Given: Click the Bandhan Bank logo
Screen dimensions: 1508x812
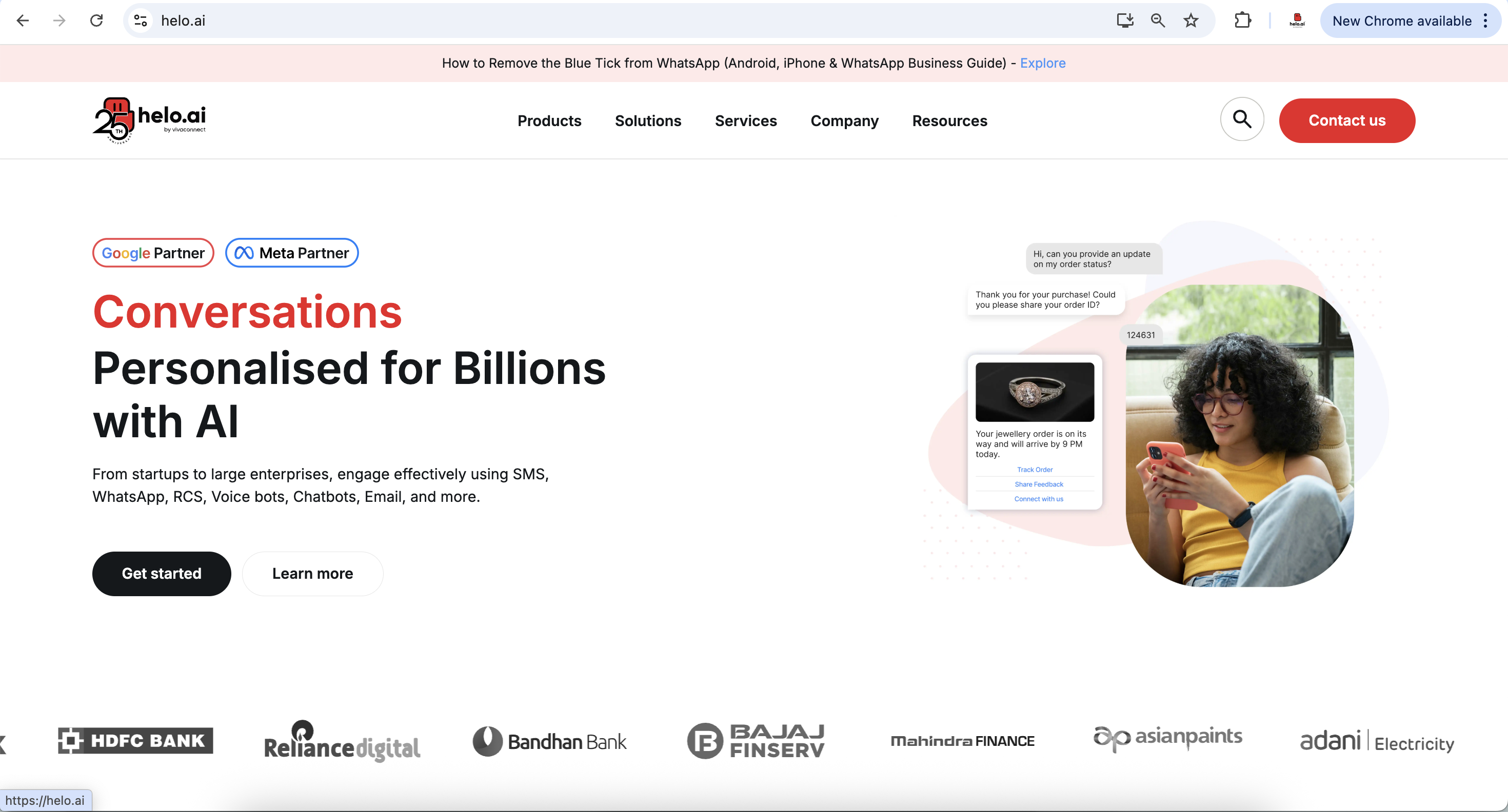Looking at the screenshot, I should [549, 741].
